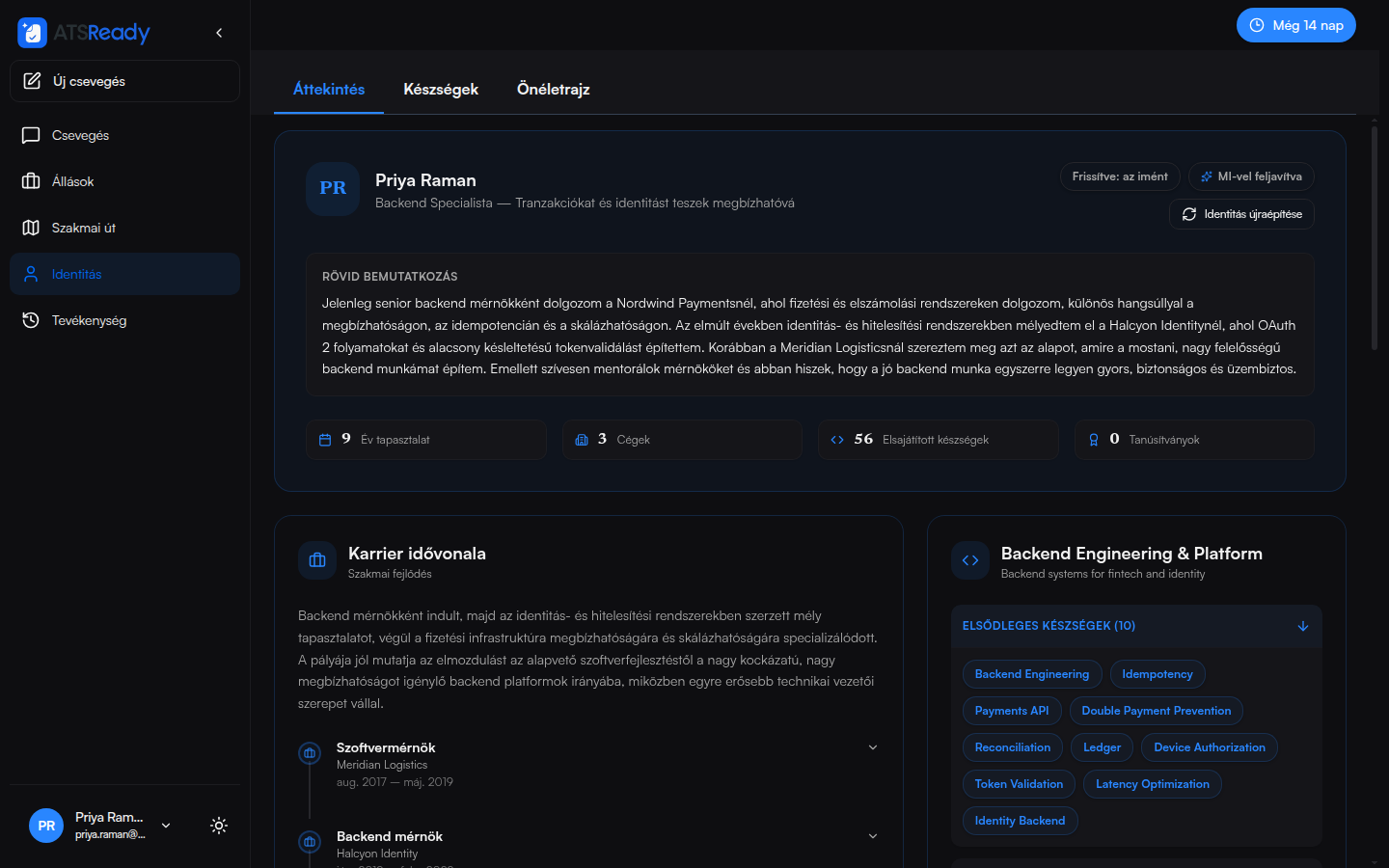
Task: Click the code icon beside Backend Engineering & Platform
Action: click(x=970, y=560)
